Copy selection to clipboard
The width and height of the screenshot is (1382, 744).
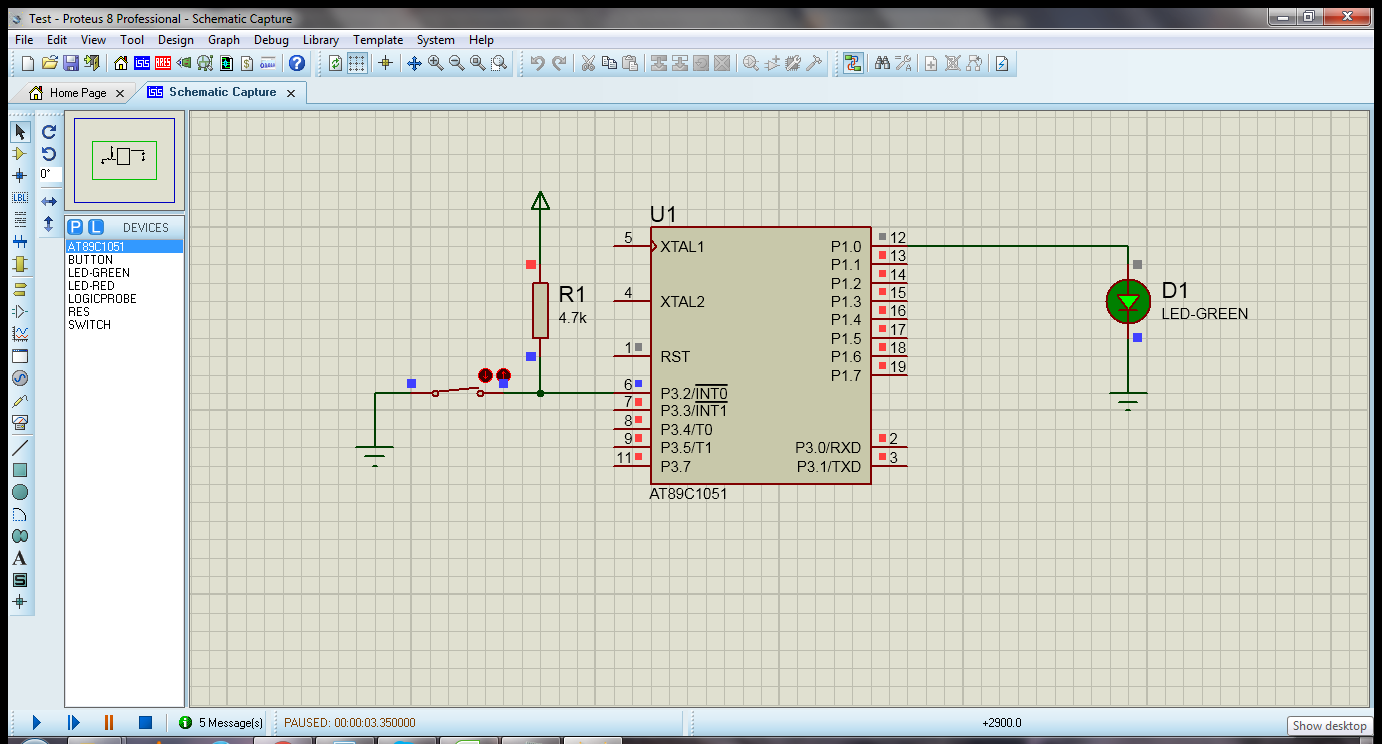609,63
